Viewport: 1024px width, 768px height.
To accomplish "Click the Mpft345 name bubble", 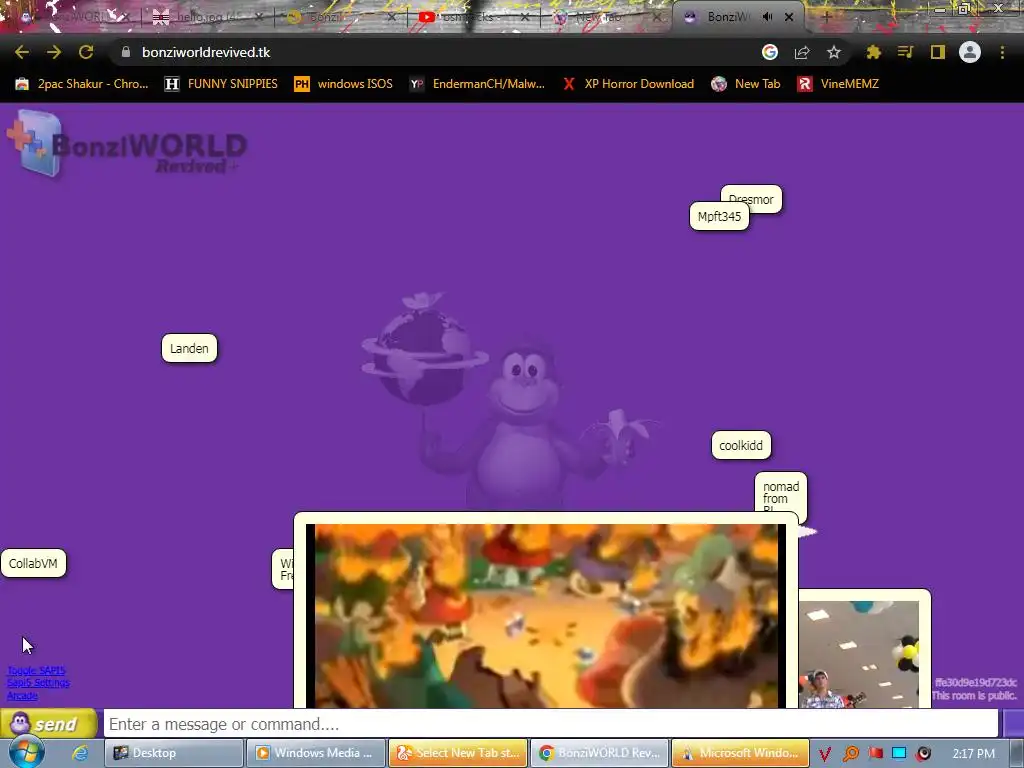I will 719,216.
